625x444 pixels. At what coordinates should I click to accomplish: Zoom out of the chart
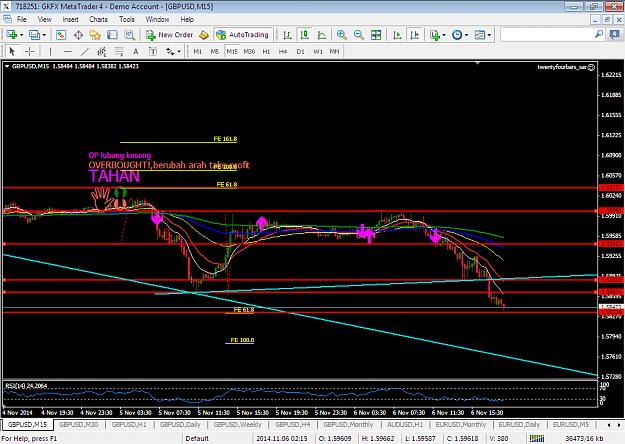coord(359,35)
